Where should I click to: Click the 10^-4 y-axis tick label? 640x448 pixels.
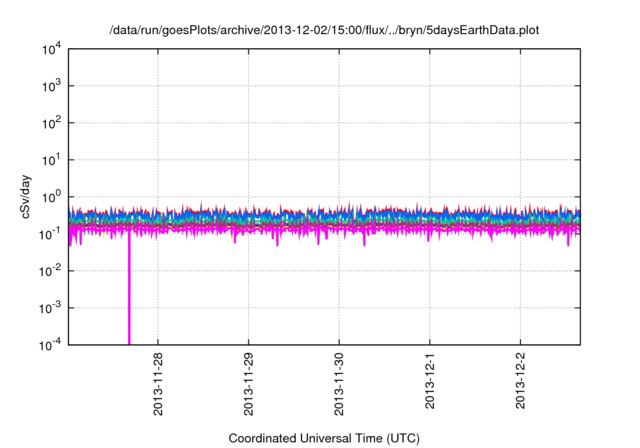click(x=50, y=346)
